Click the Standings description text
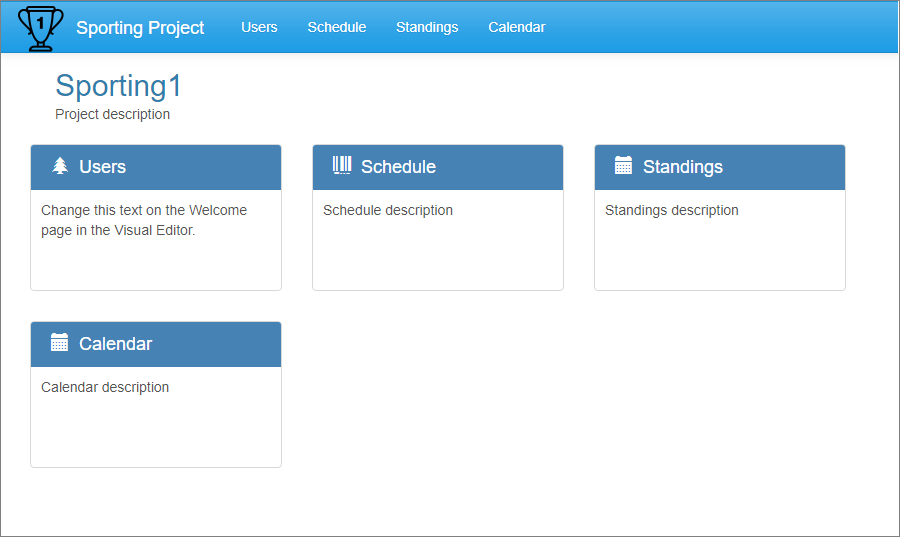The height and width of the screenshot is (537, 900). coord(672,210)
